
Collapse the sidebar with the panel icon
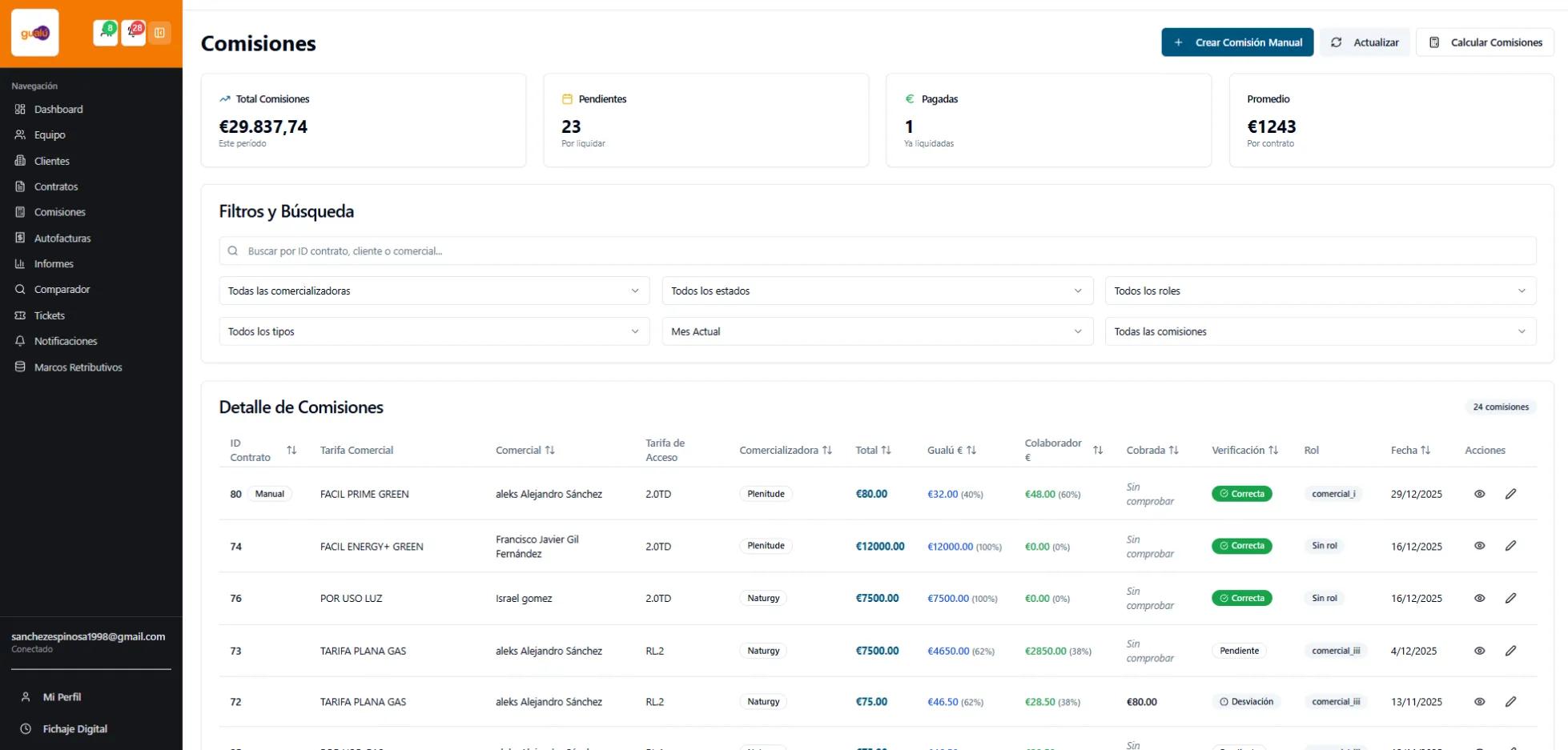(x=159, y=33)
